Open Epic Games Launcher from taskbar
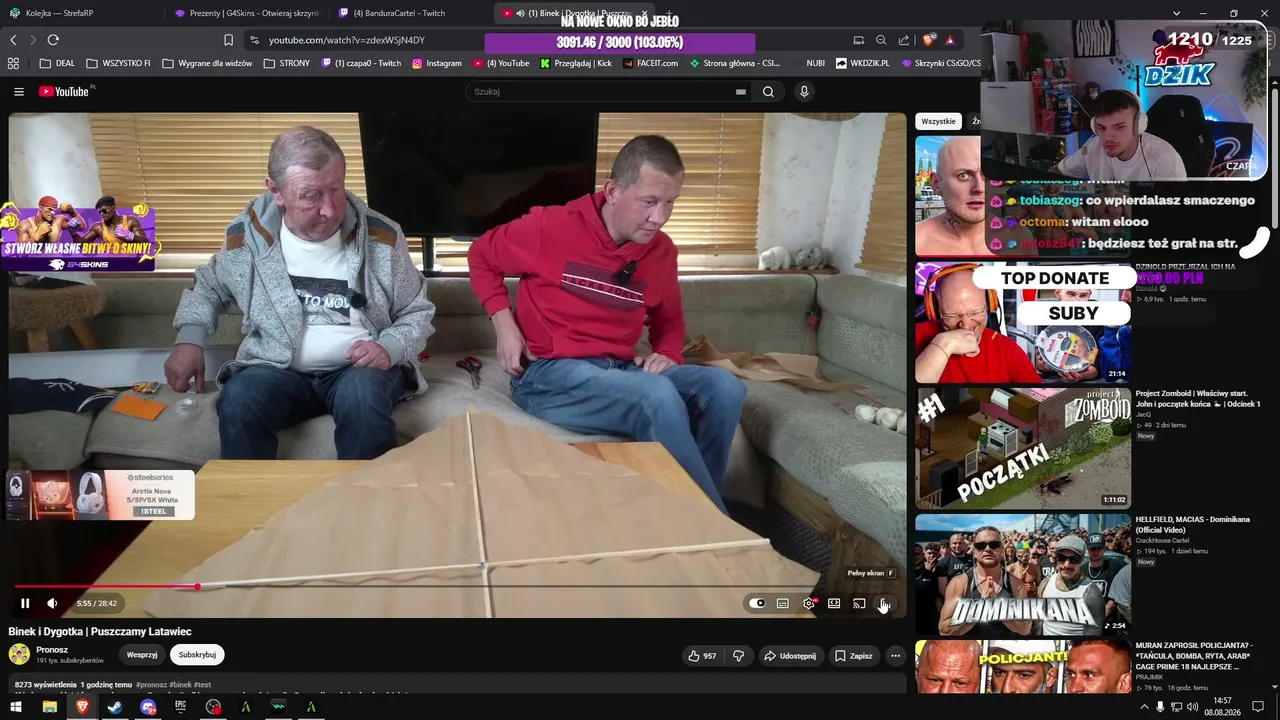This screenshot has height=720, width=1280. click(x=181, y=707)
